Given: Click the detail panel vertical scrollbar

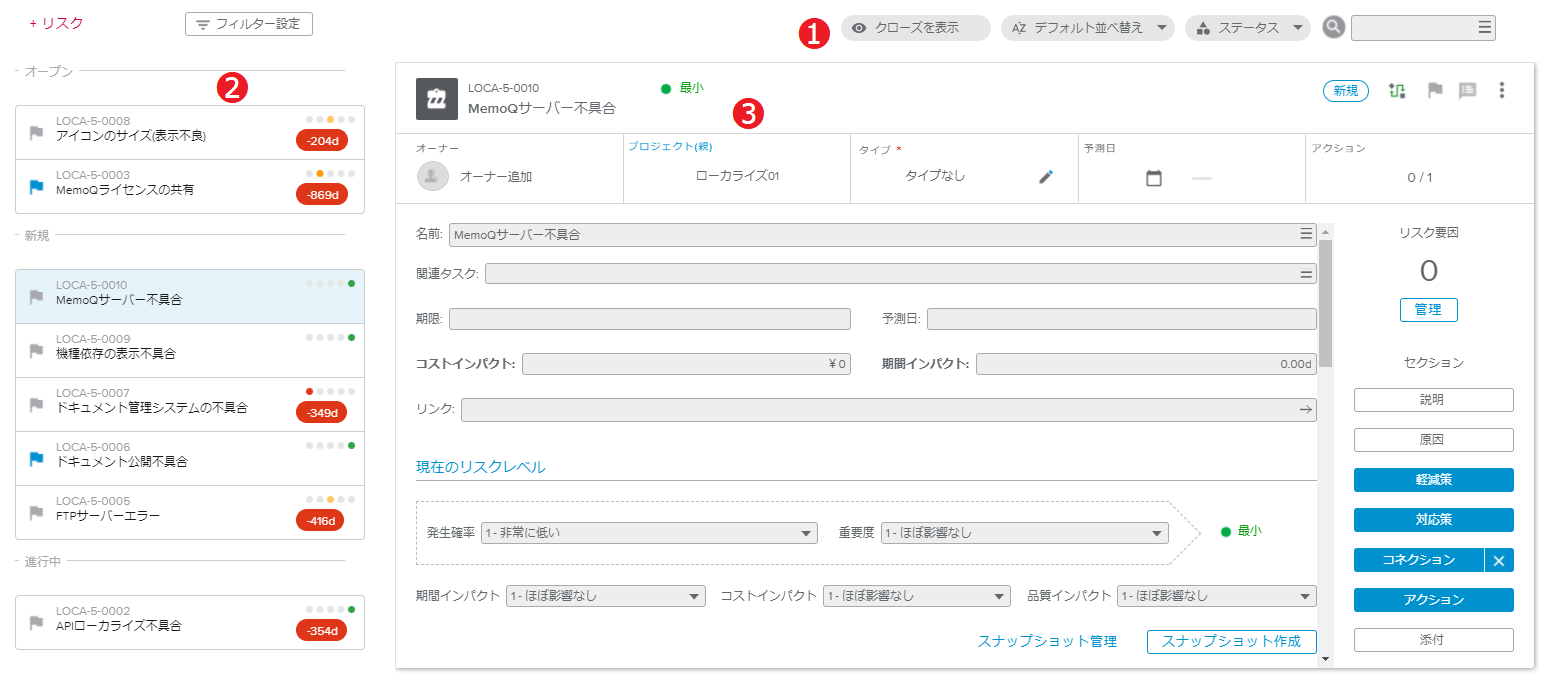Looking at the screenshot, I should point(1326,300).
